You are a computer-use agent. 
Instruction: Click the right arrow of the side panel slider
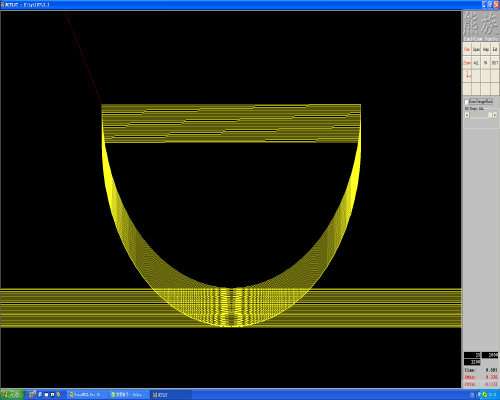(x=495, y=115)
